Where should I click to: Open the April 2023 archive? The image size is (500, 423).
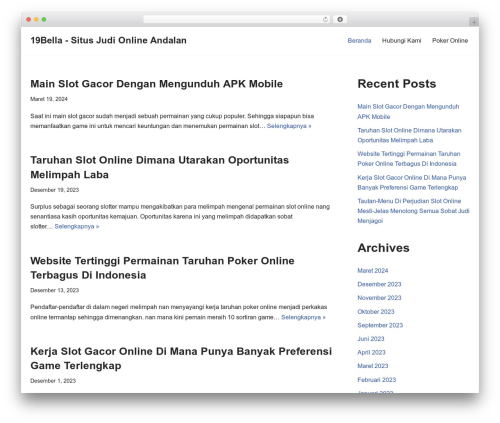(371, 352)
